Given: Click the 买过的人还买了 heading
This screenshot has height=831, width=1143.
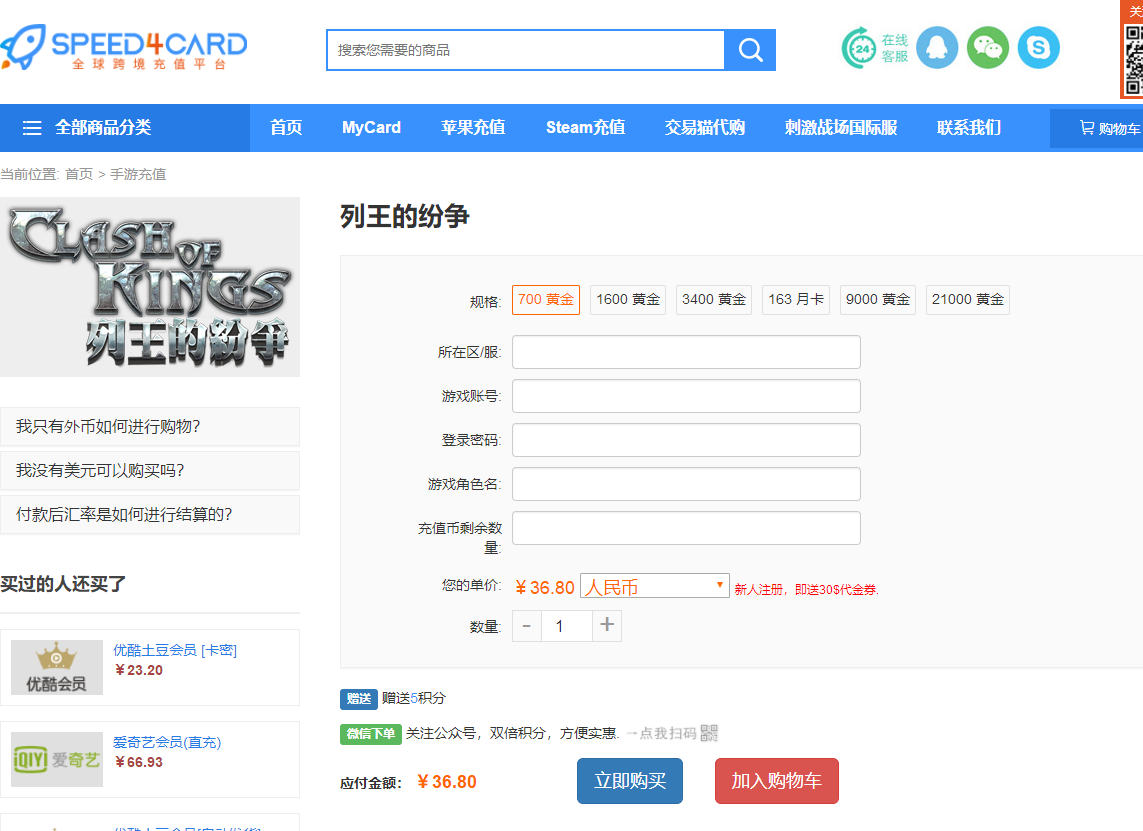Looking at the screenshot, I should click(x=63, y=584).
